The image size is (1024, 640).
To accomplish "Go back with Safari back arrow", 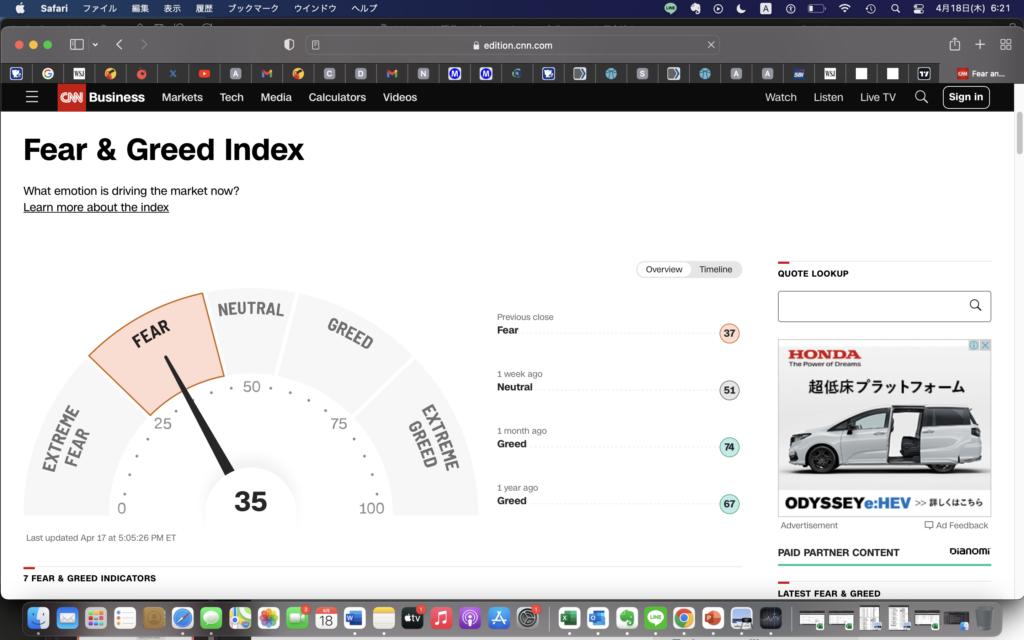I will point(119,45).
